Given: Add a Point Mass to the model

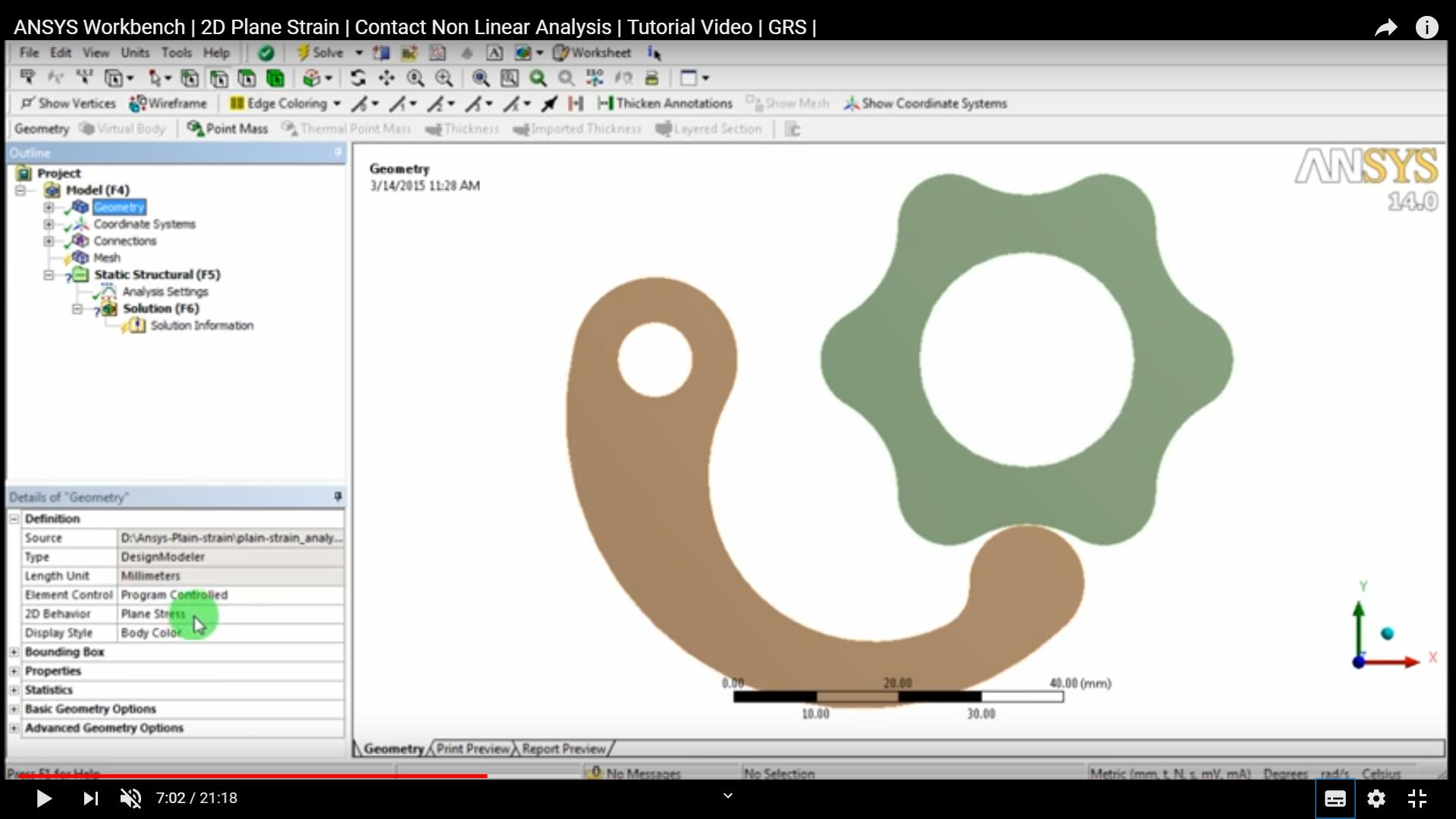Looking at the screenshot, I should pyautogui.click(x=227, y=129).
